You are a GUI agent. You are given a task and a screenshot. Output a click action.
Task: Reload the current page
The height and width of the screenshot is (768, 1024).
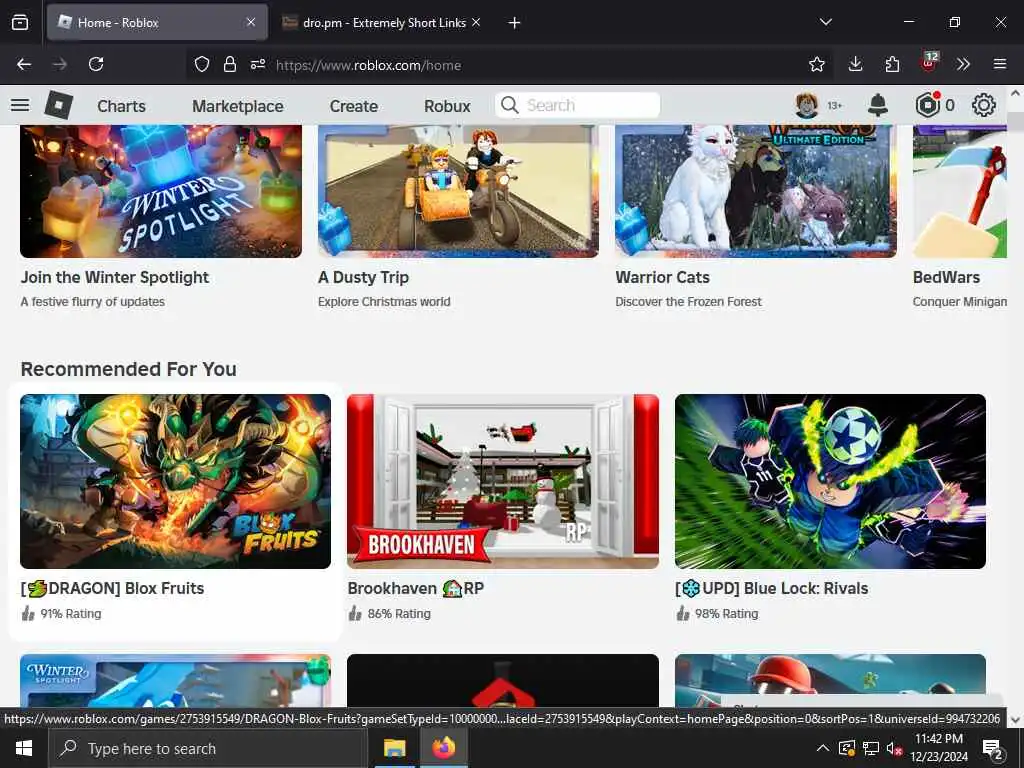[x=96, y=64]
